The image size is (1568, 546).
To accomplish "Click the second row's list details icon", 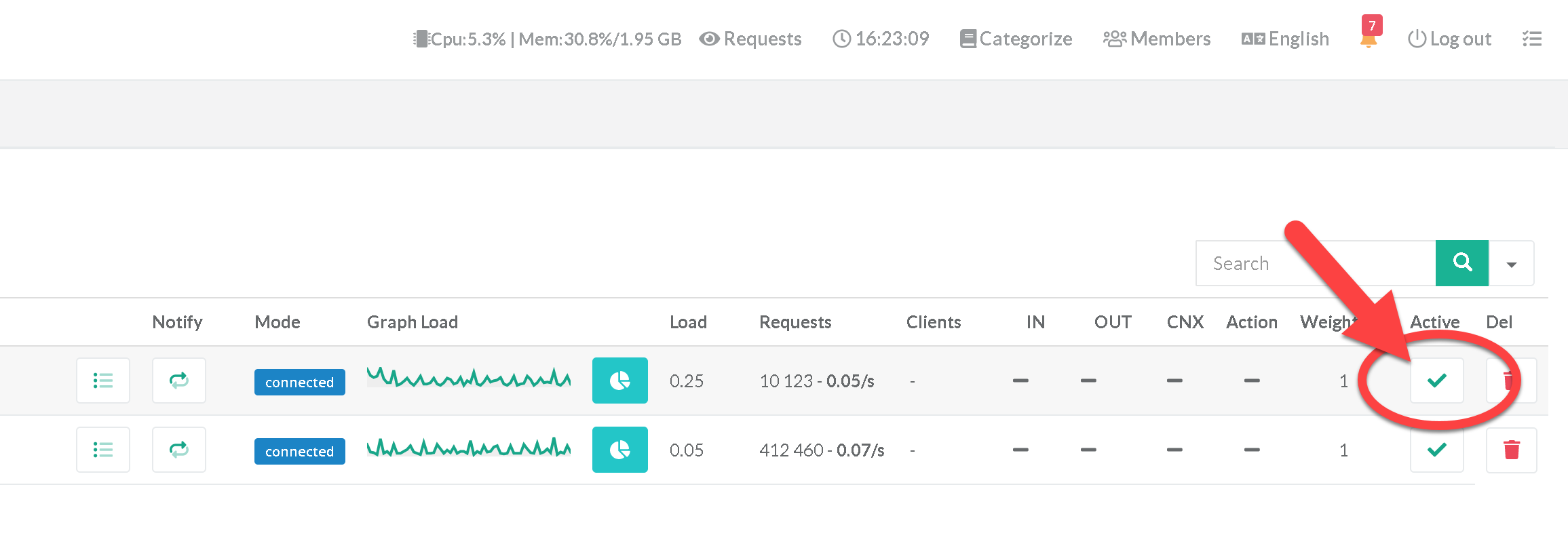I will pyautogui.click(x=103, y=450).
